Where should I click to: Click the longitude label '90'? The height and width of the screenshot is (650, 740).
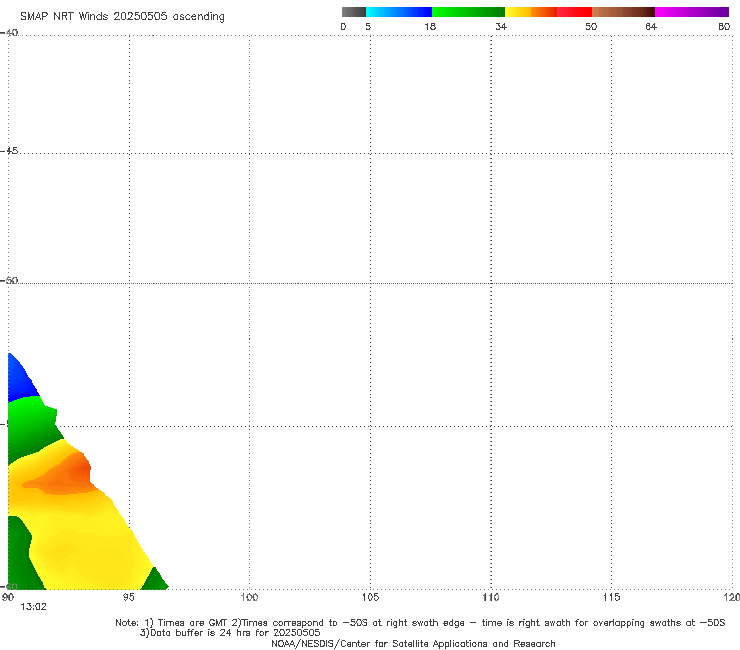click(8, 598)
